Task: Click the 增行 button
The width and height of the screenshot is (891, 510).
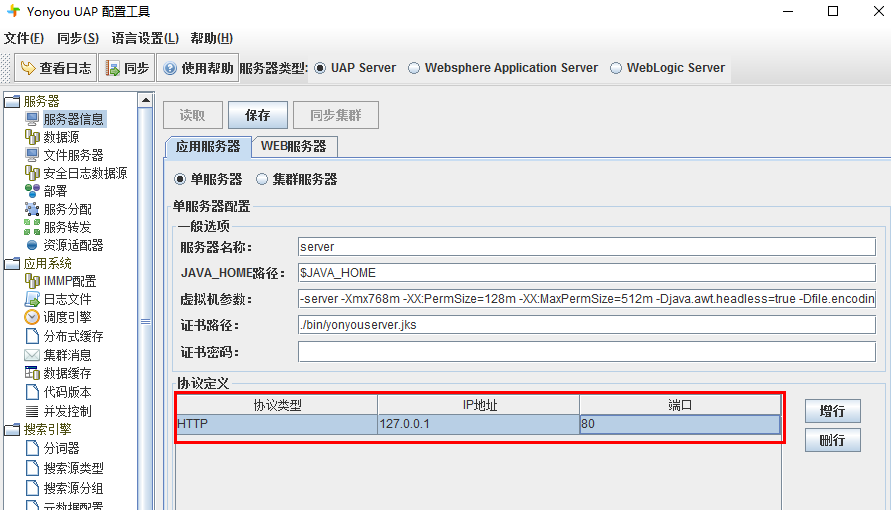Action: 832,411
